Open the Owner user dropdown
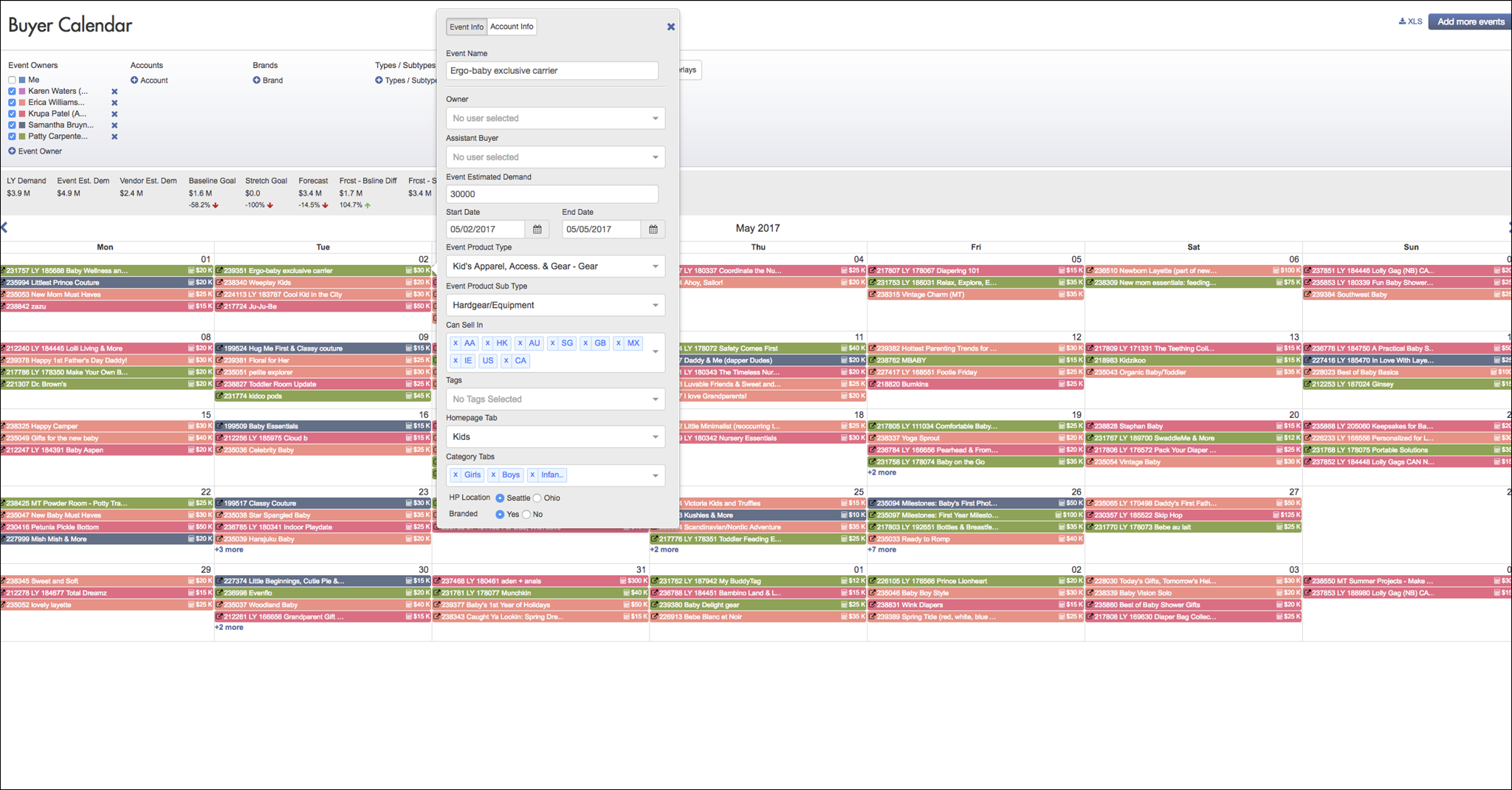This screenshot has width=1512, height=790. coord(555,119)
